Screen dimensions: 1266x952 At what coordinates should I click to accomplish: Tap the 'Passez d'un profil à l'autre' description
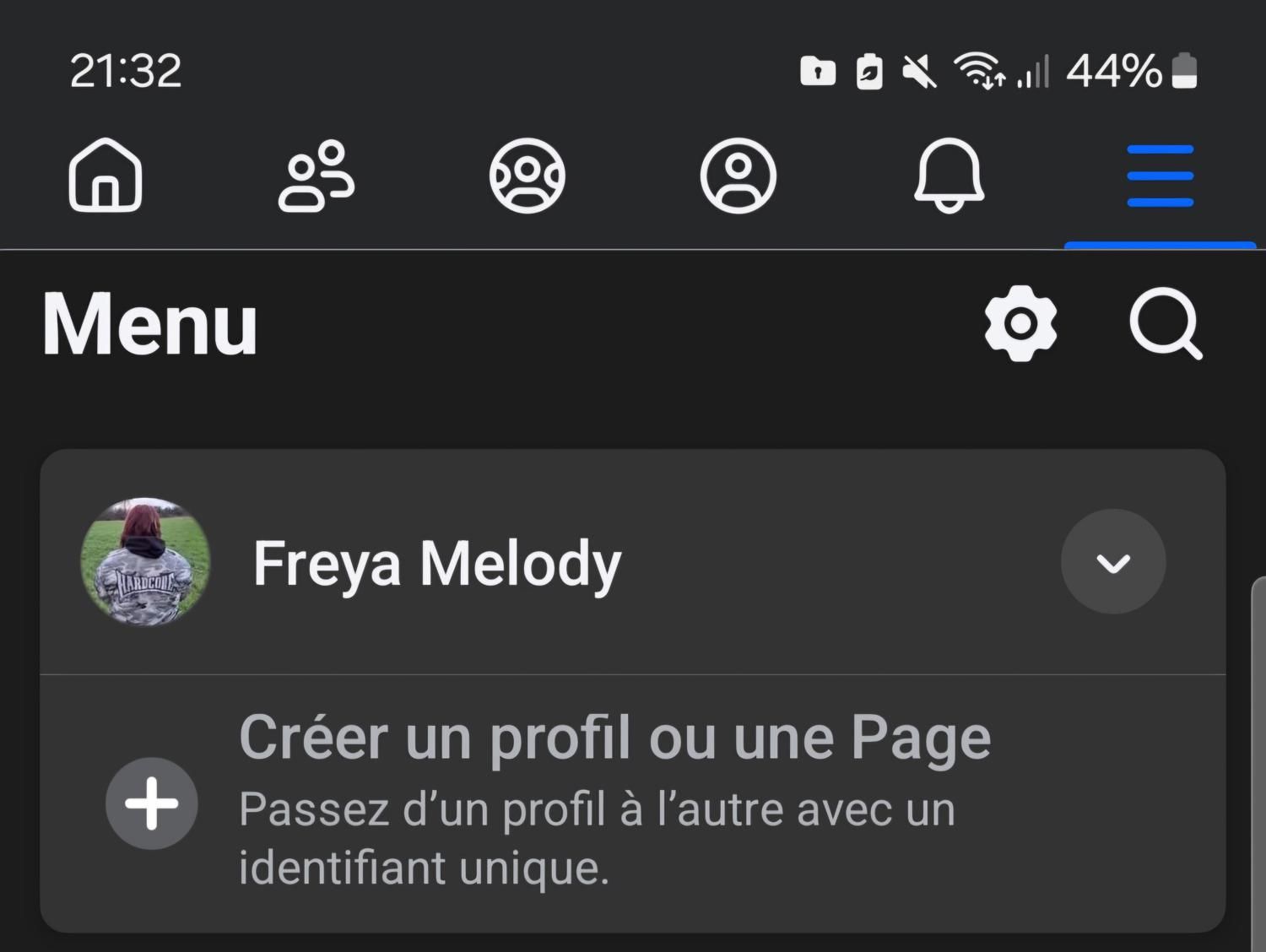tap(596, 838)
